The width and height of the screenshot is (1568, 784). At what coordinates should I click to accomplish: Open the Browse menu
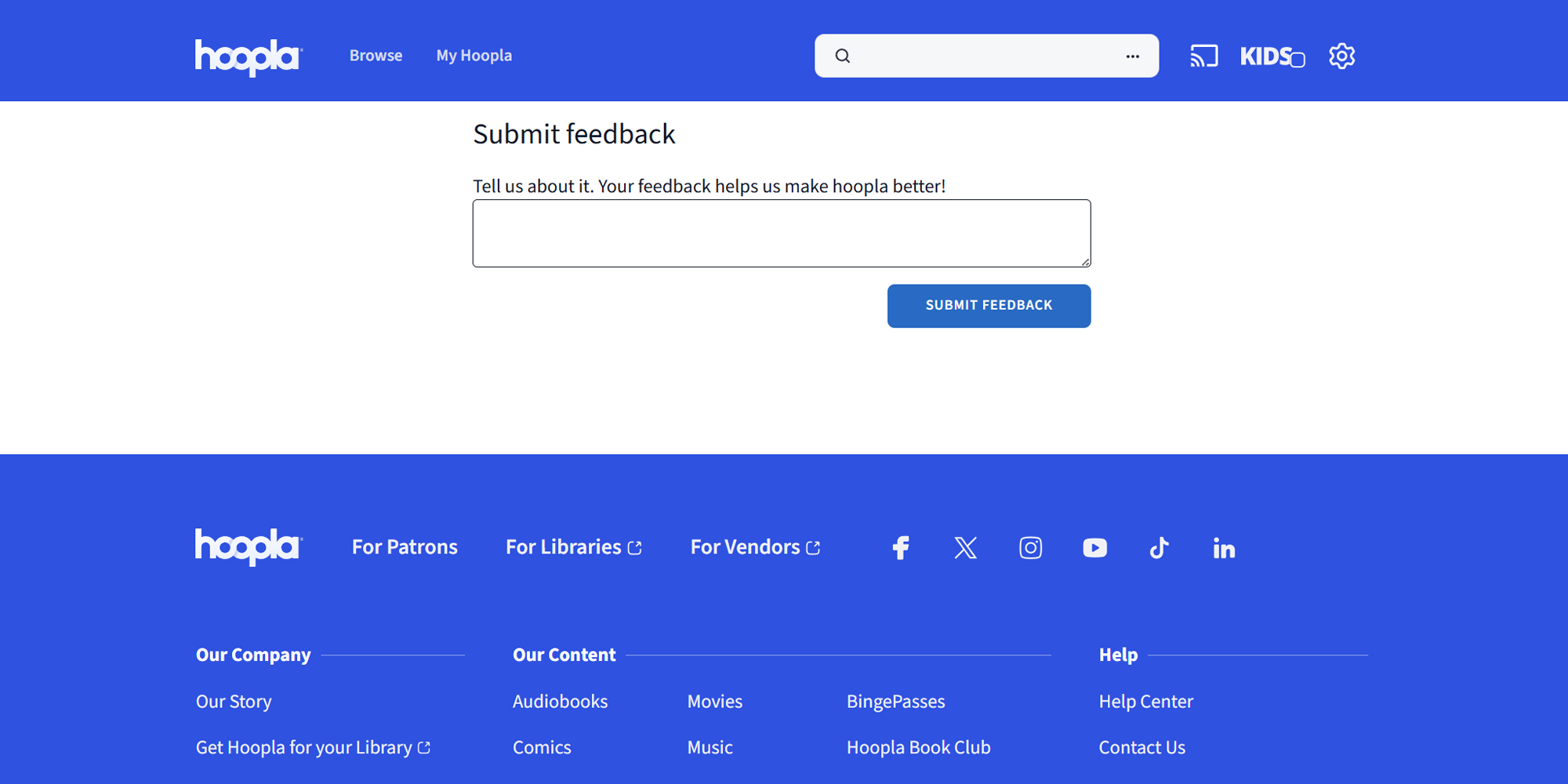click(376, 56)
